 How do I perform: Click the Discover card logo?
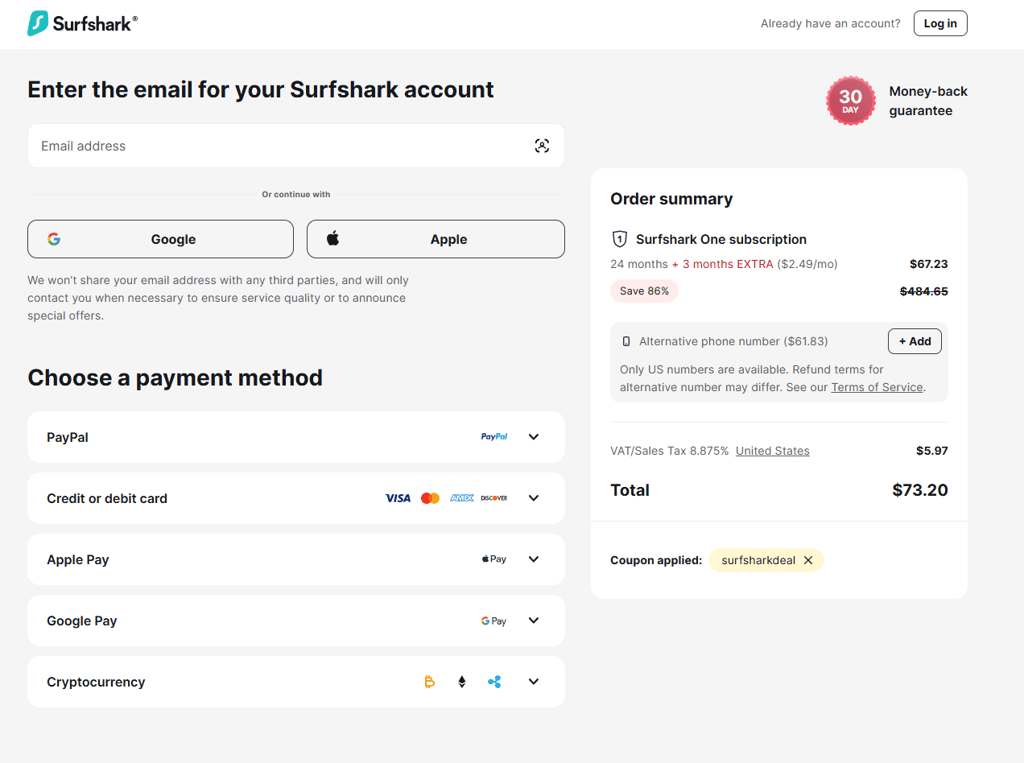point(494,498)
